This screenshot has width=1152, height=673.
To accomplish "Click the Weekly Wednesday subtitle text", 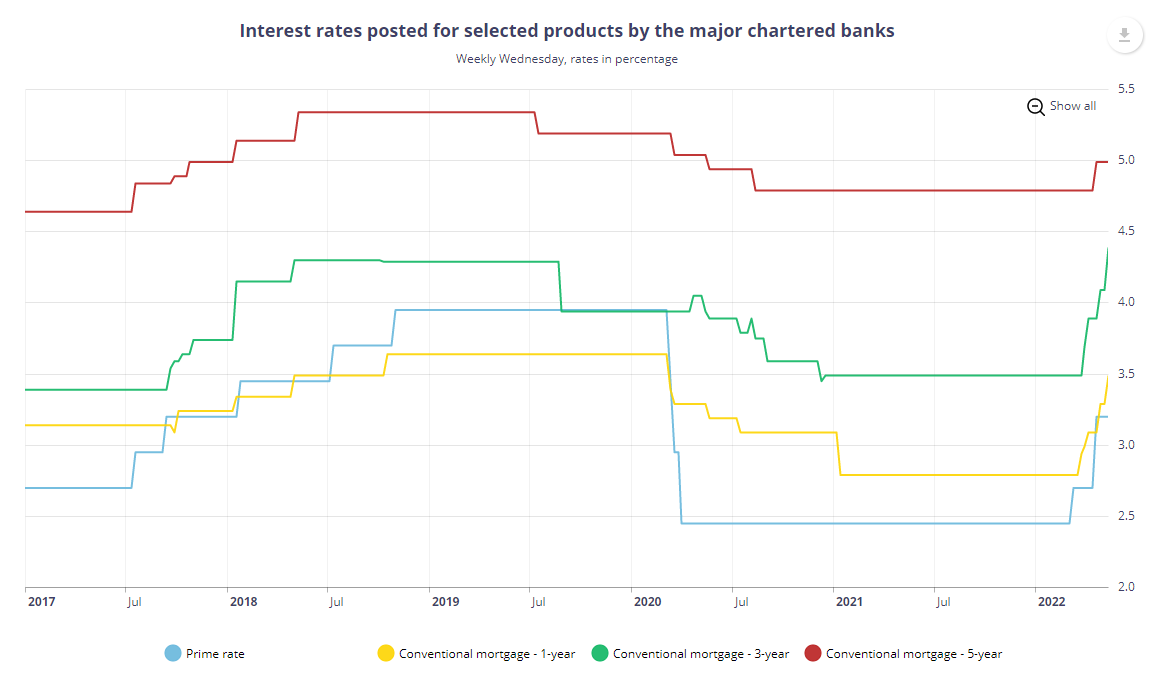I will click(567, 59).
